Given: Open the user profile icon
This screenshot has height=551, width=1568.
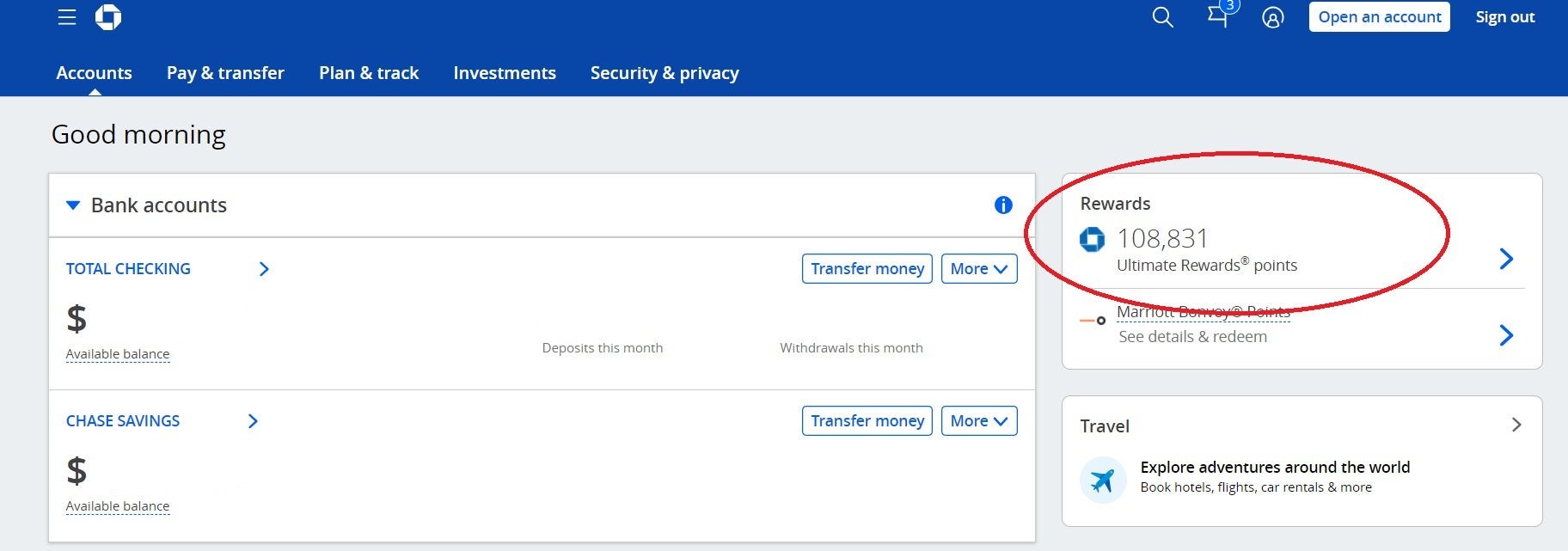Looking at the screenshot, I should point(1272,17).
